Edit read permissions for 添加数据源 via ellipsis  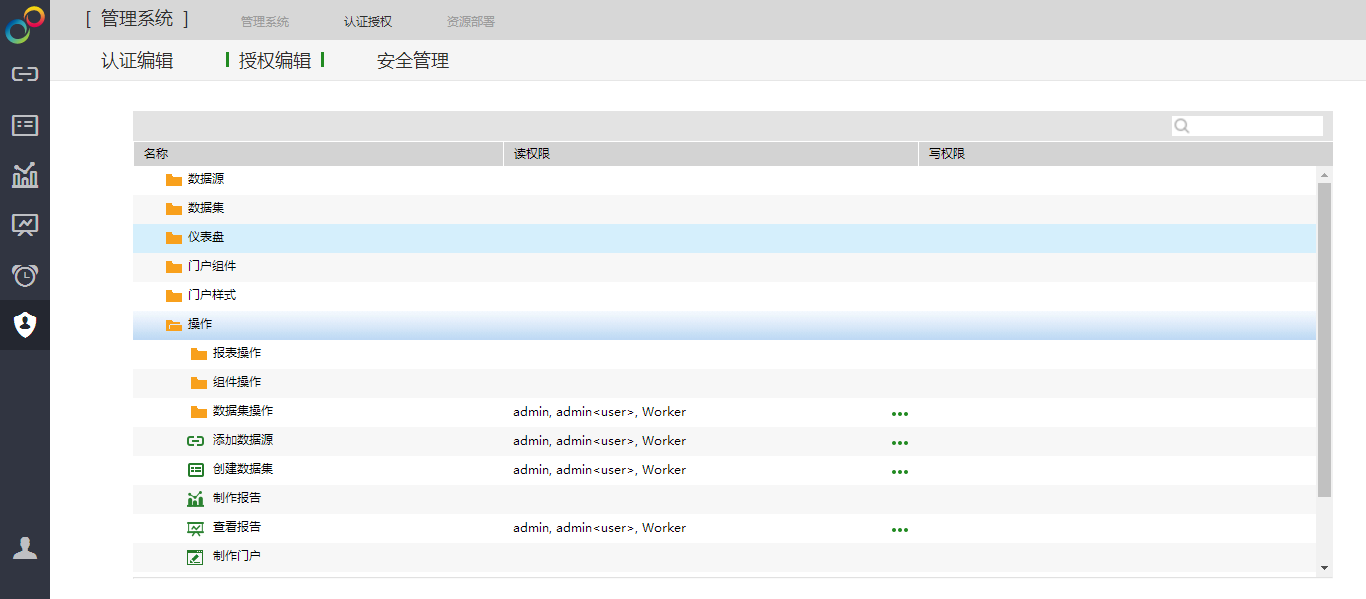tap(900, 442)
